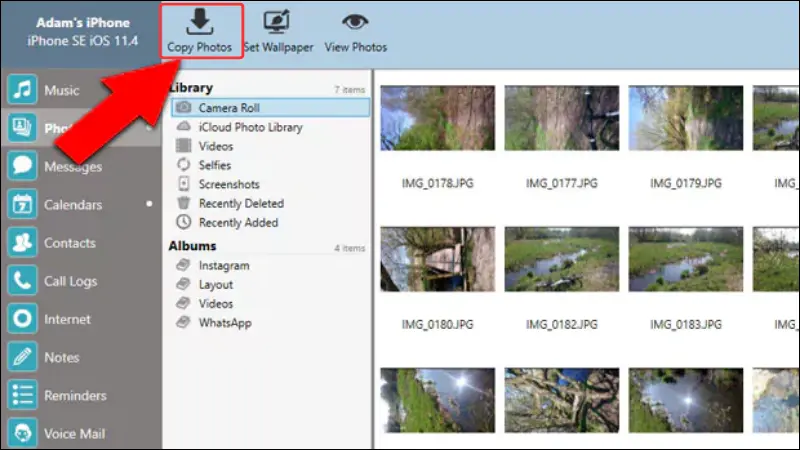Open the Recently Deleted label
The height and width of the screenshot is (450, 800).
(241, 203)
